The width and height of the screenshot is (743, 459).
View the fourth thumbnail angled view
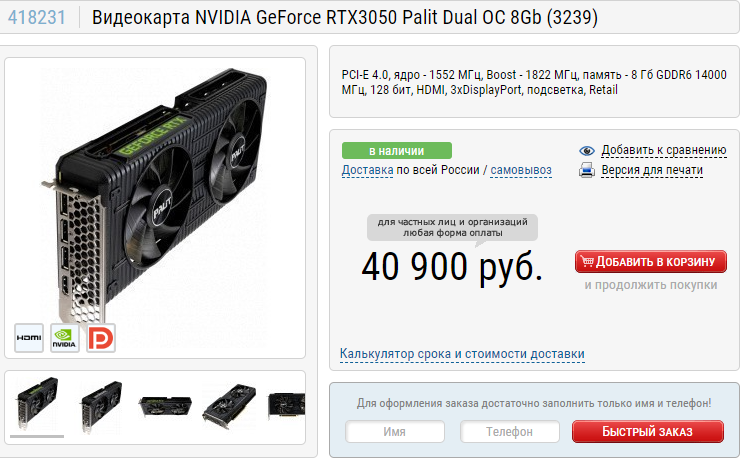click(x=229, y=406)
